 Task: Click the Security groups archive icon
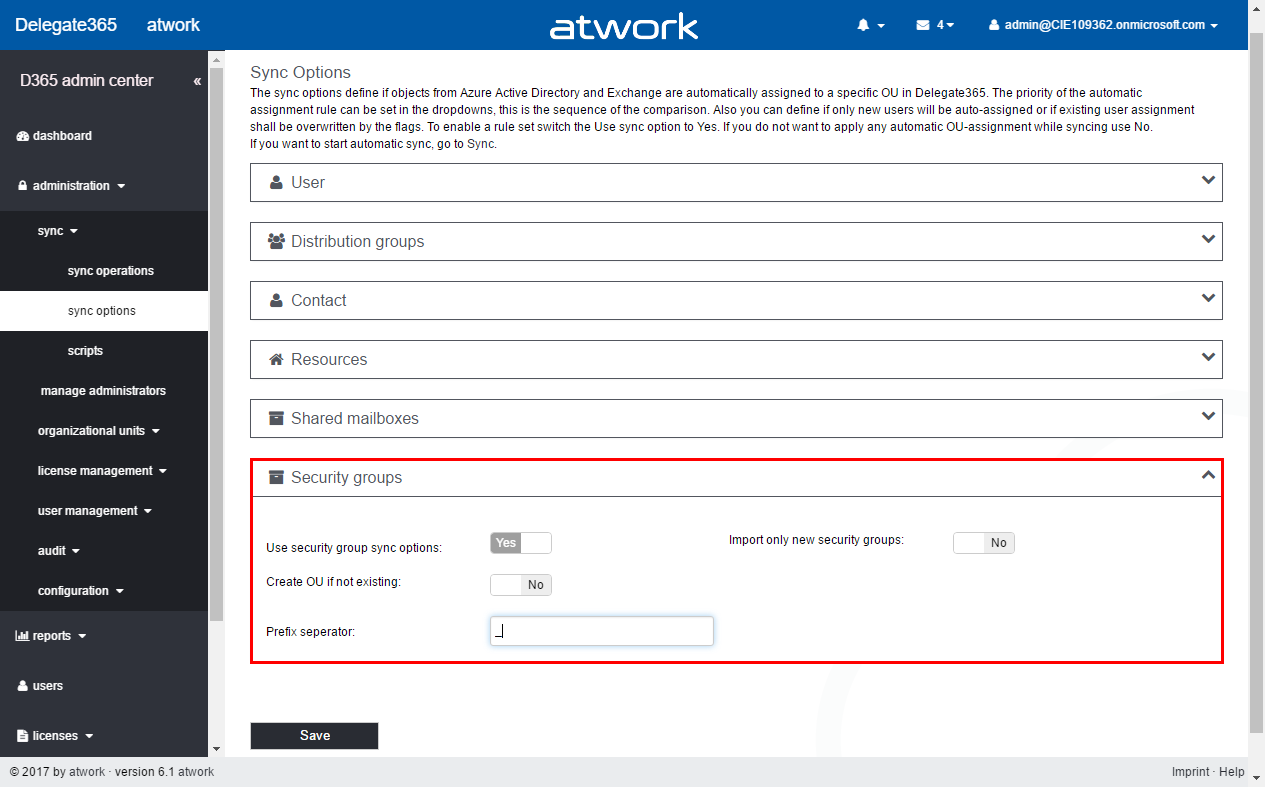pos(277,477)
